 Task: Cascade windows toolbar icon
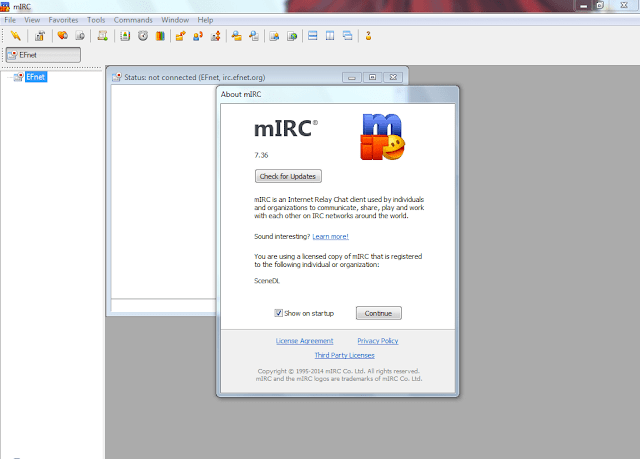pyautogui.click(x=347, y=36)
